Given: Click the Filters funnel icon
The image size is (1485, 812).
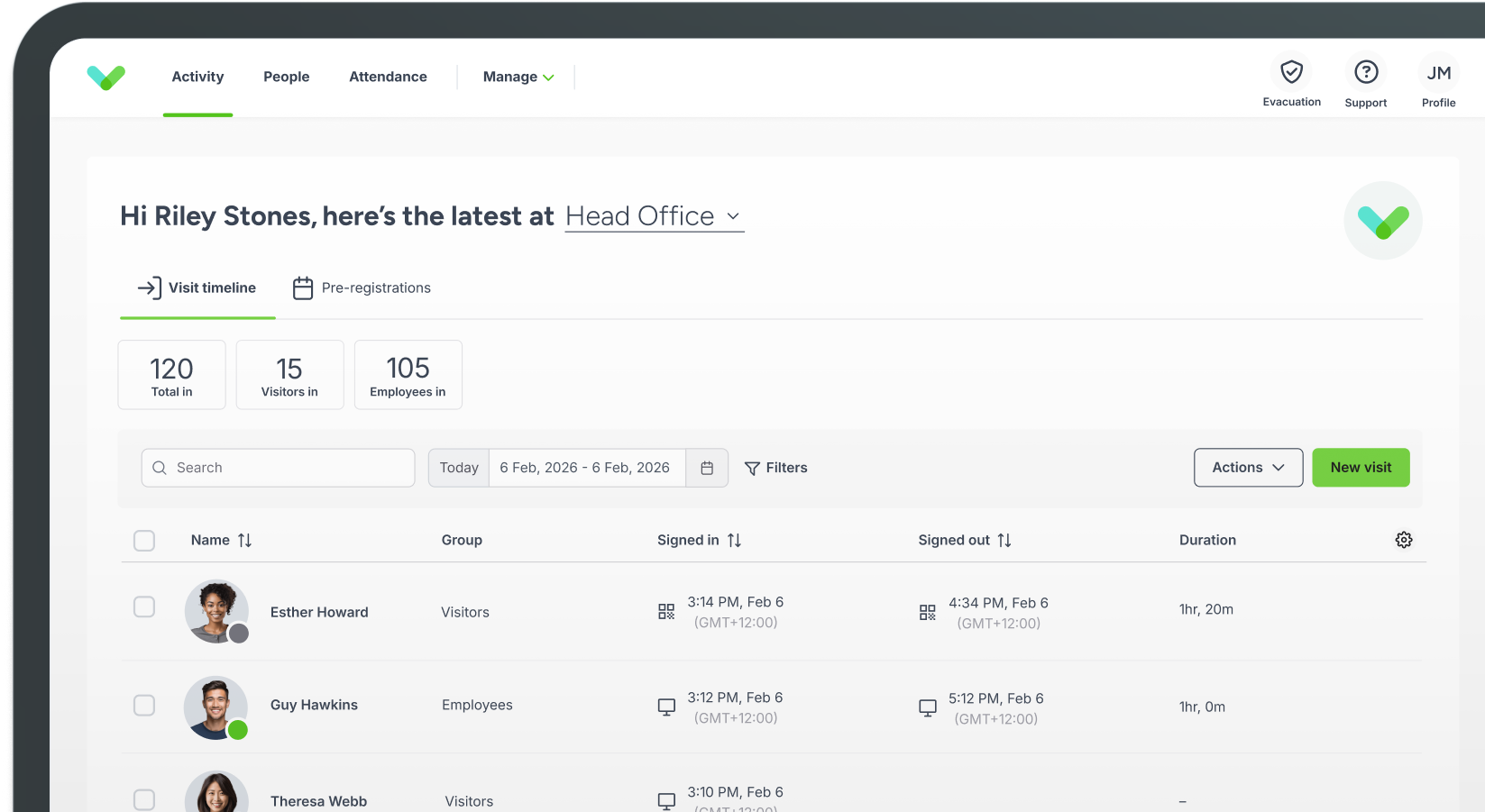Looking at the screenshot, I should coord(752,468).
